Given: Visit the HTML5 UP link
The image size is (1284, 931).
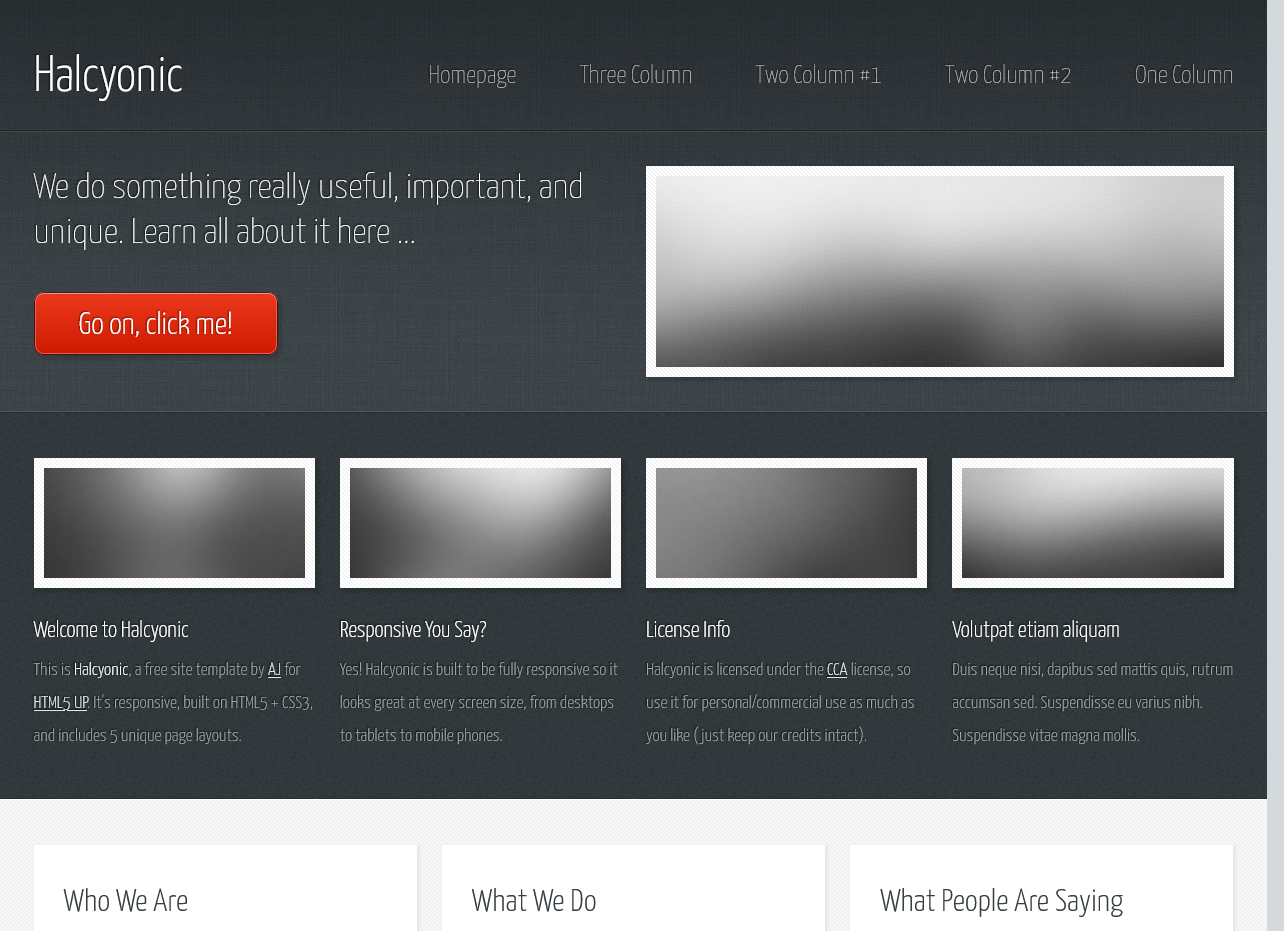Looking at the screenshot, I should [61, 703].
